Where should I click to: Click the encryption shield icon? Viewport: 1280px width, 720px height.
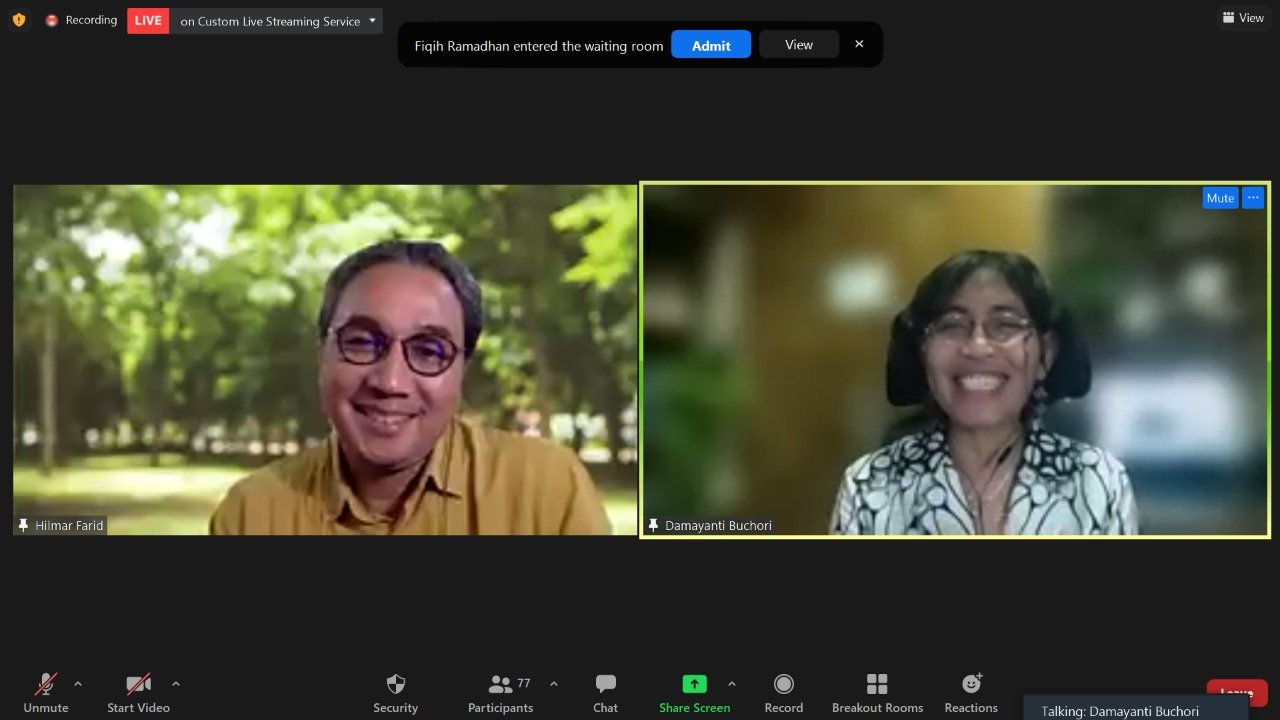pyautogui.click(x=18, y=20)
